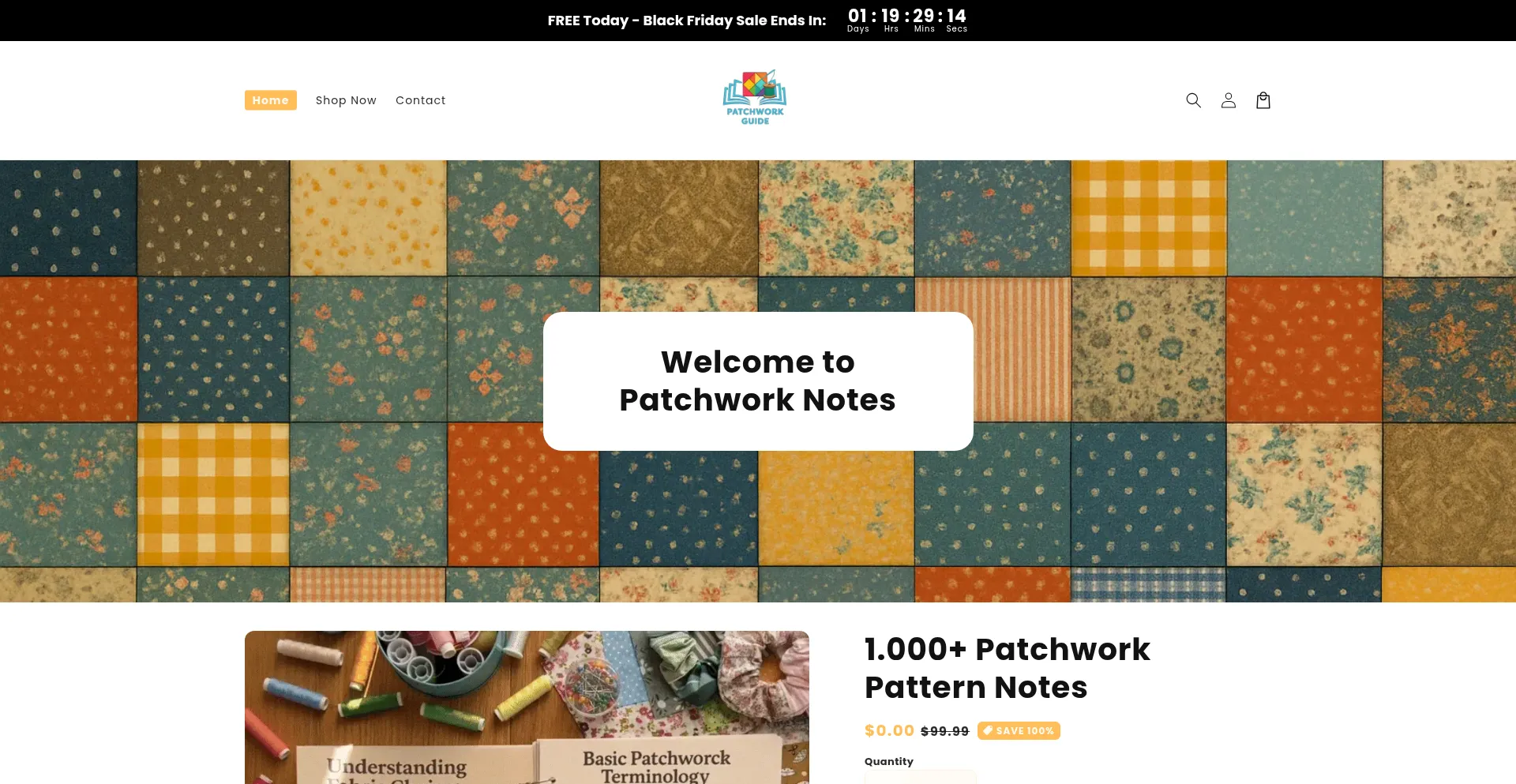The width and height of the screenshot is (1516, 784).
Task: Click the Patchwork Guide logo
Action: [x=755, y=98]
